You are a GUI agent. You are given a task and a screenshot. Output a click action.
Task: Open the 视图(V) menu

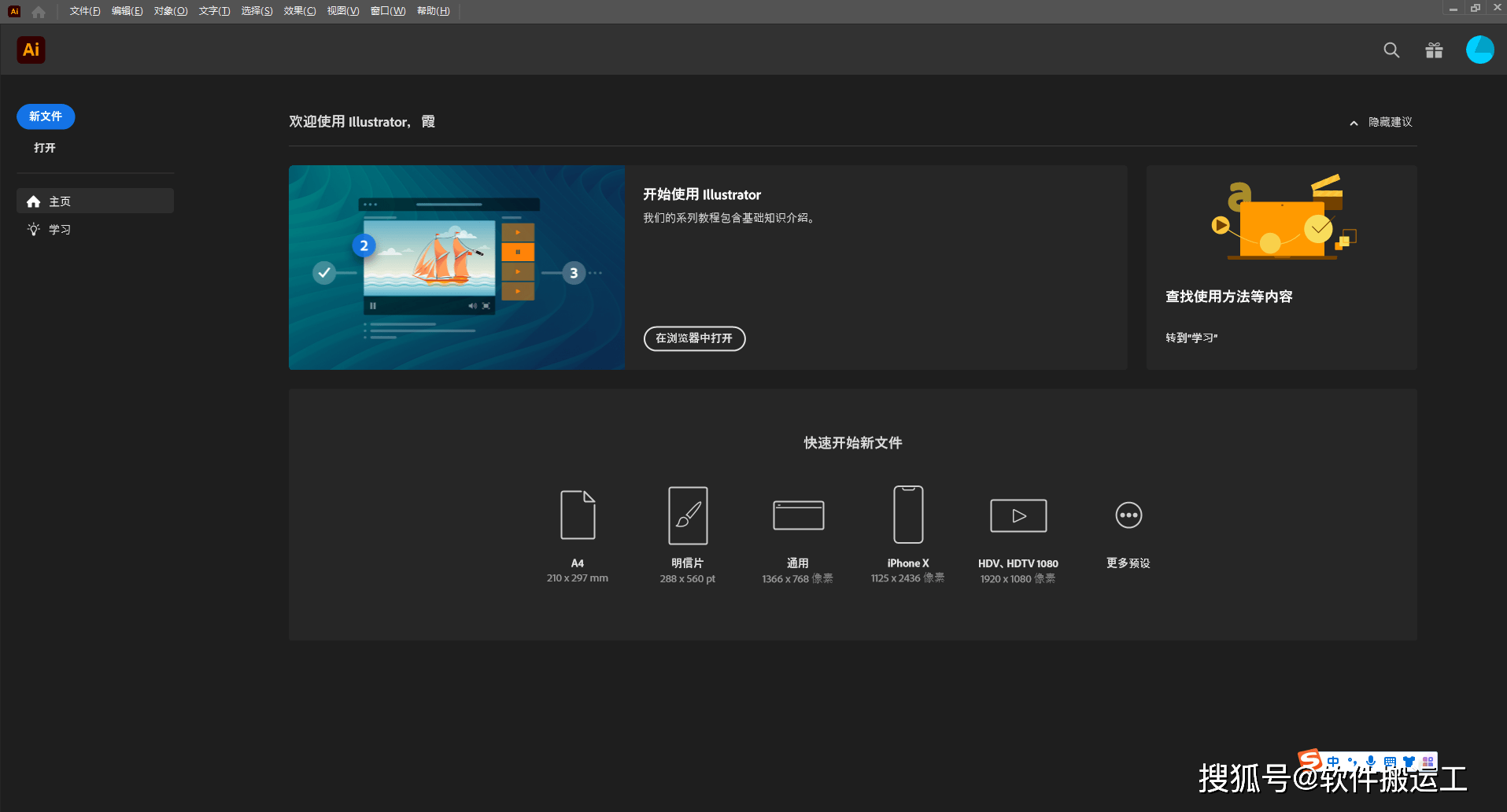[343, 11]
